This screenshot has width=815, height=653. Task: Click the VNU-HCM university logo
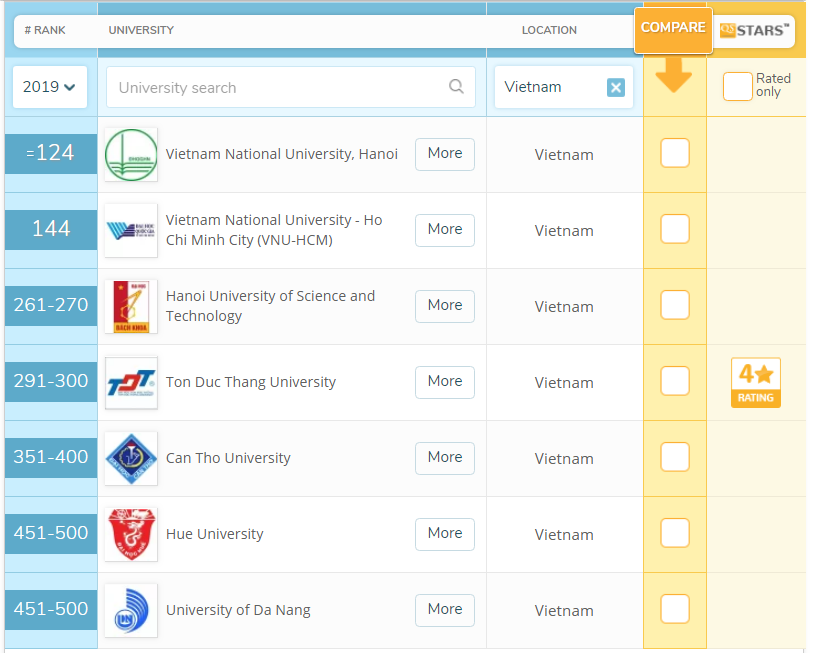tap(131, 231)
